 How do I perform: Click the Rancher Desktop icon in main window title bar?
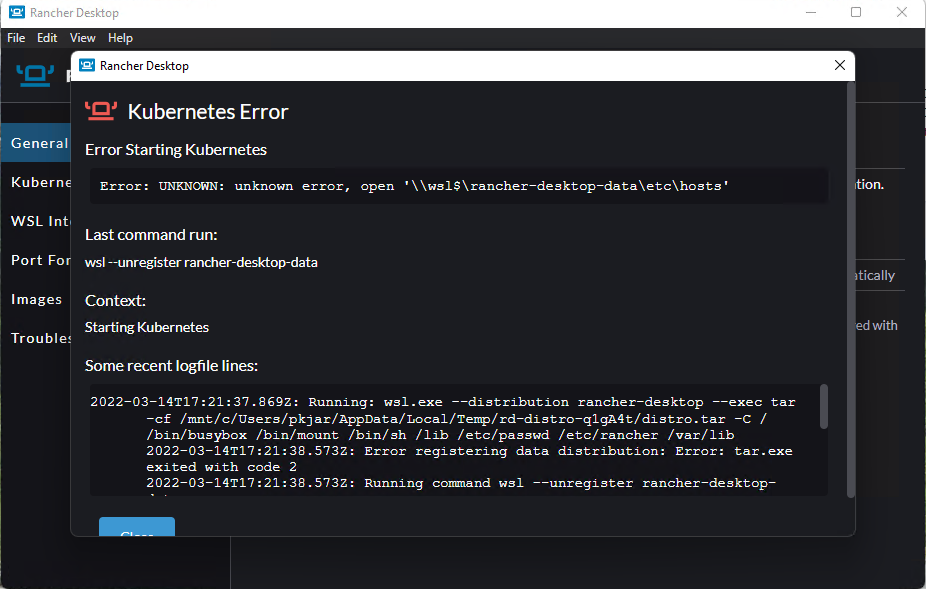(17, 12)
